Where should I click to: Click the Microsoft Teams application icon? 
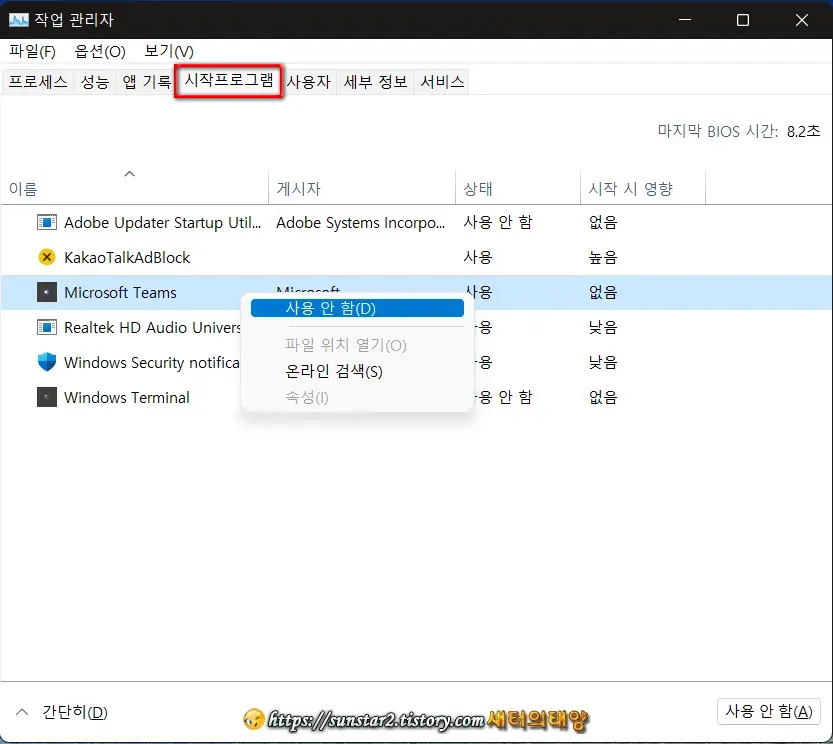click(45, 292)
